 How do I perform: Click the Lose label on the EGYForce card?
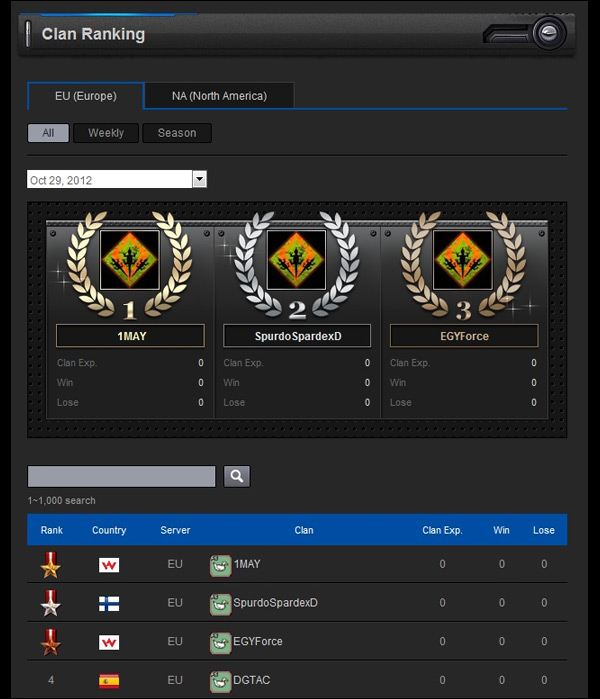pyautogui.click(x=401, y=403)
